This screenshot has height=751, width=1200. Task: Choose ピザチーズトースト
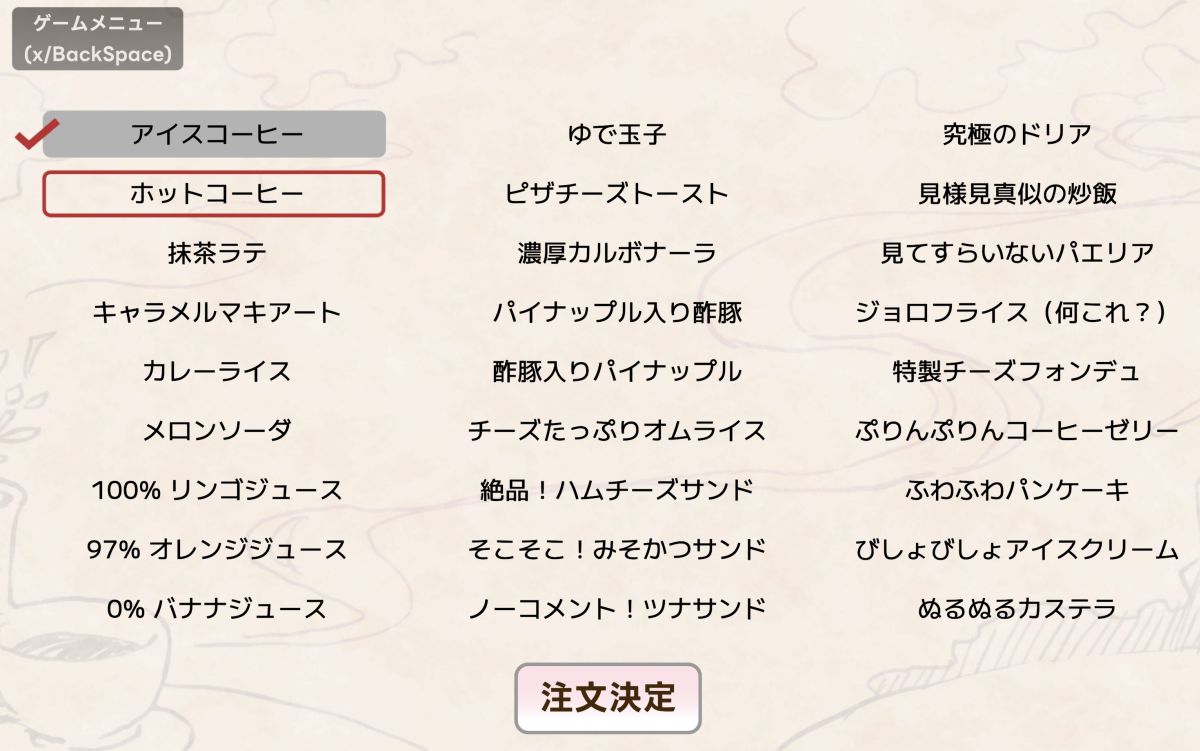pos(617,194)
